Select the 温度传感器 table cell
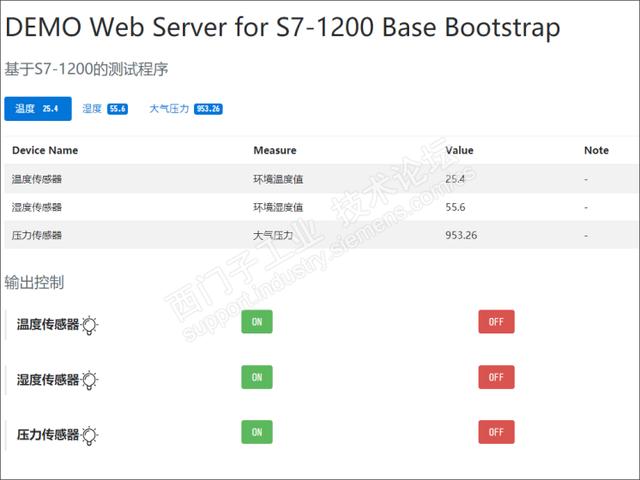 (x=37, y=179)
